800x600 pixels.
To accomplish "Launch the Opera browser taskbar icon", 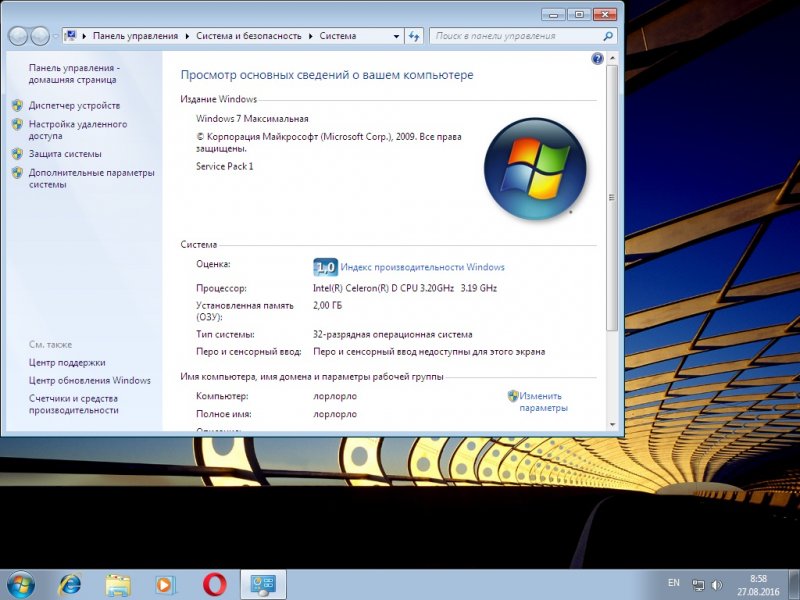I will (x=214, y=584).
